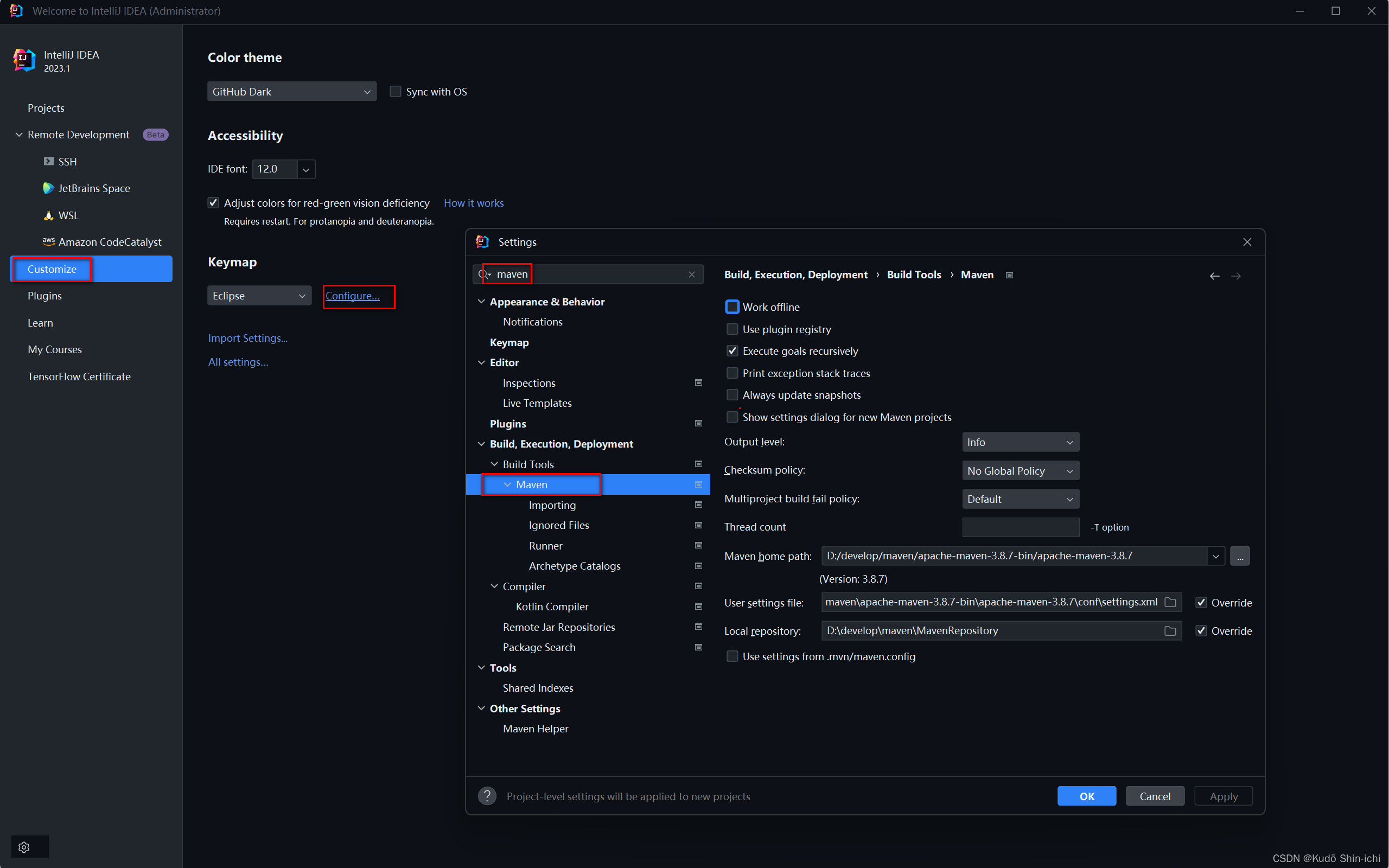Toggle Always update snapshots checkbox
Screen dimensions: 1389x868
tap(732, 395)
